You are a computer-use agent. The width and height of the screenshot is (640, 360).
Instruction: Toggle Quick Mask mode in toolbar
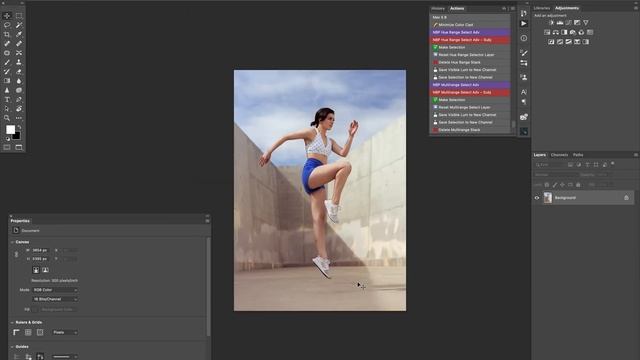pyautogui.click(x=7, y=147)
